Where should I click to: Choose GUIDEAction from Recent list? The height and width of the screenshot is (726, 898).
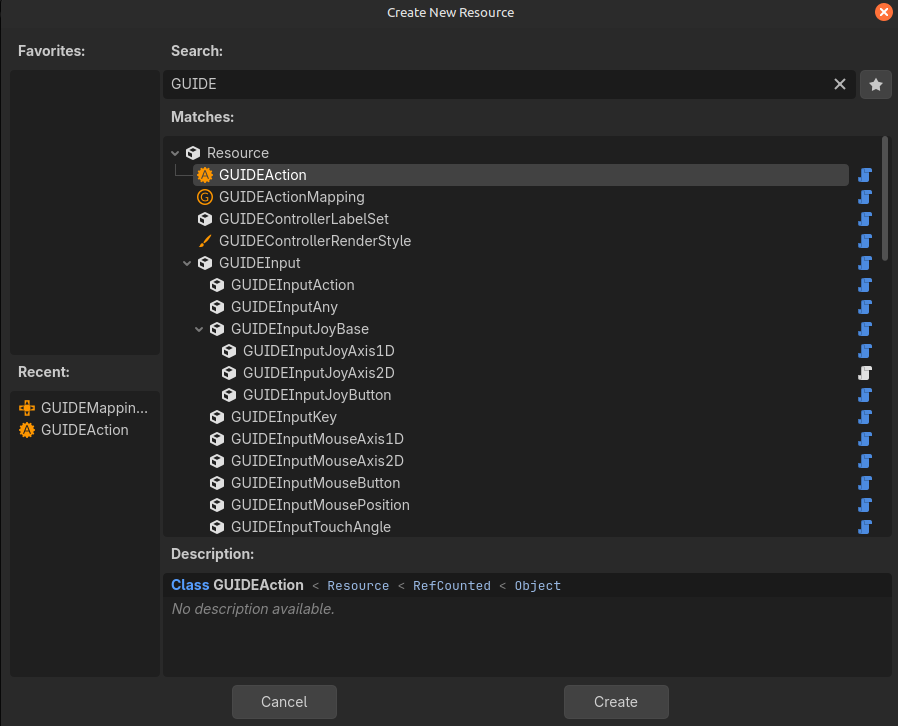coord(85,430)
